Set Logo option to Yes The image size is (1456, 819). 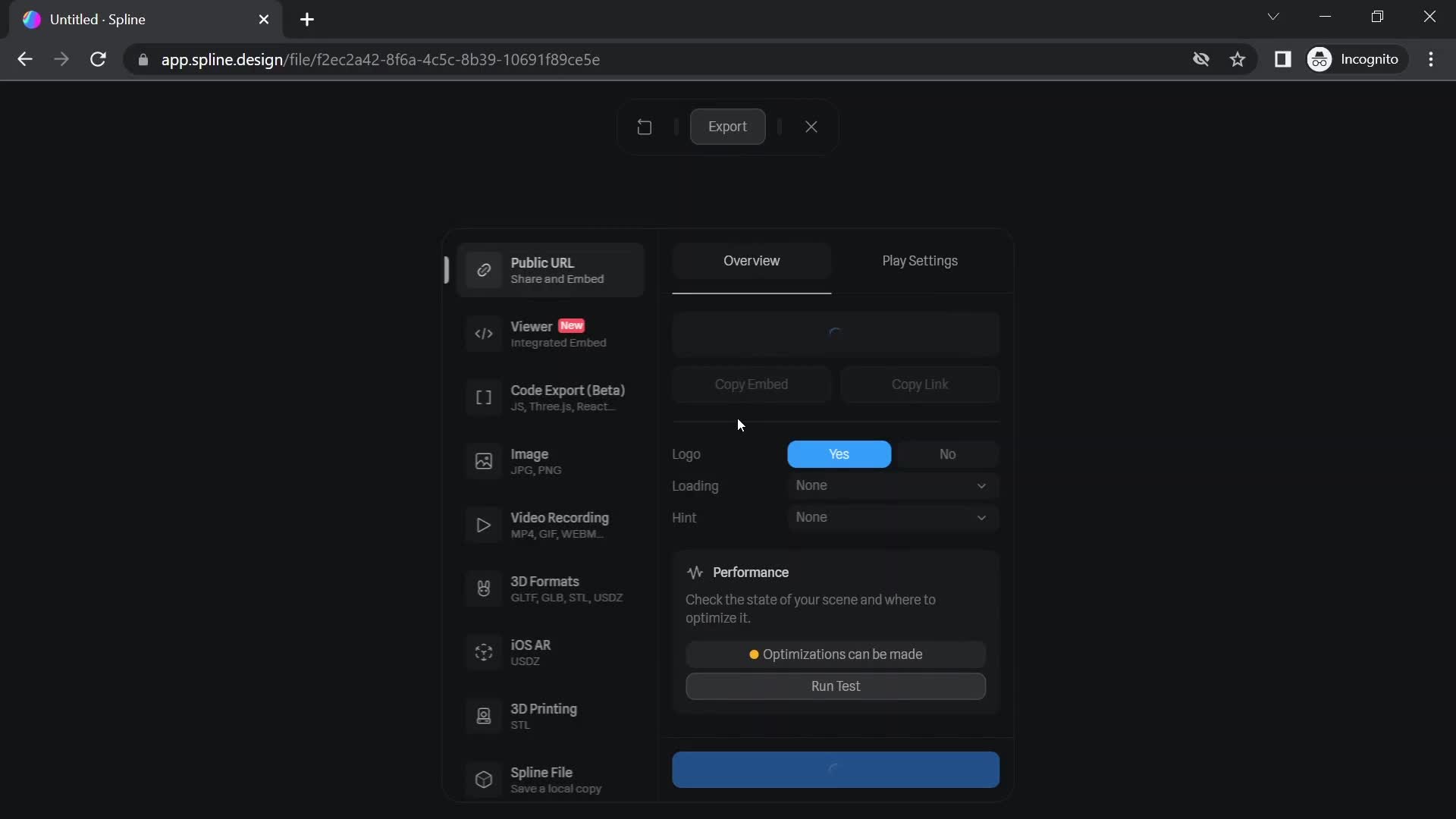coord(839,454)
